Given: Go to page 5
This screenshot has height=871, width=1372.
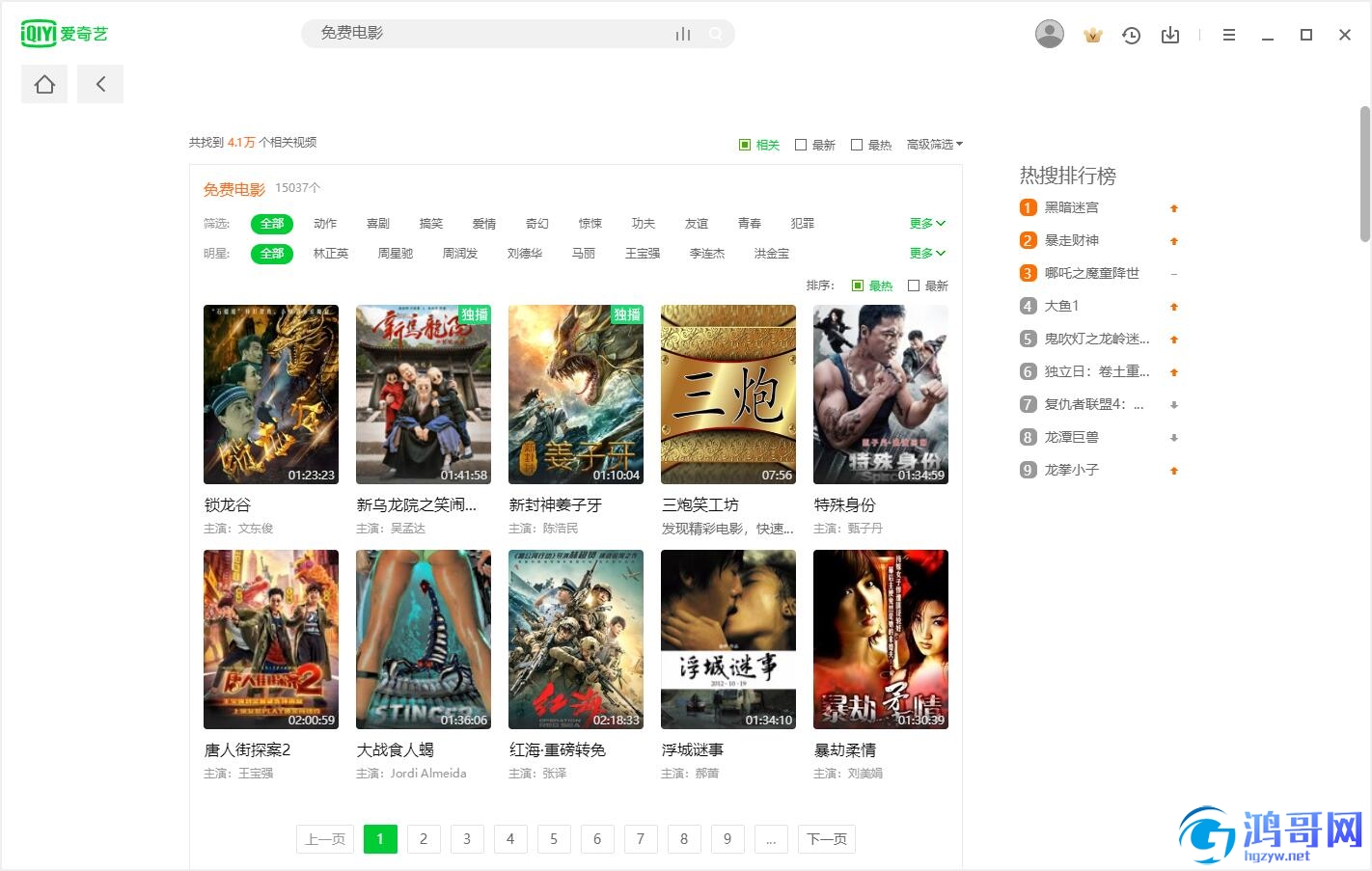Looking at the screenshot, I should 554,839.
